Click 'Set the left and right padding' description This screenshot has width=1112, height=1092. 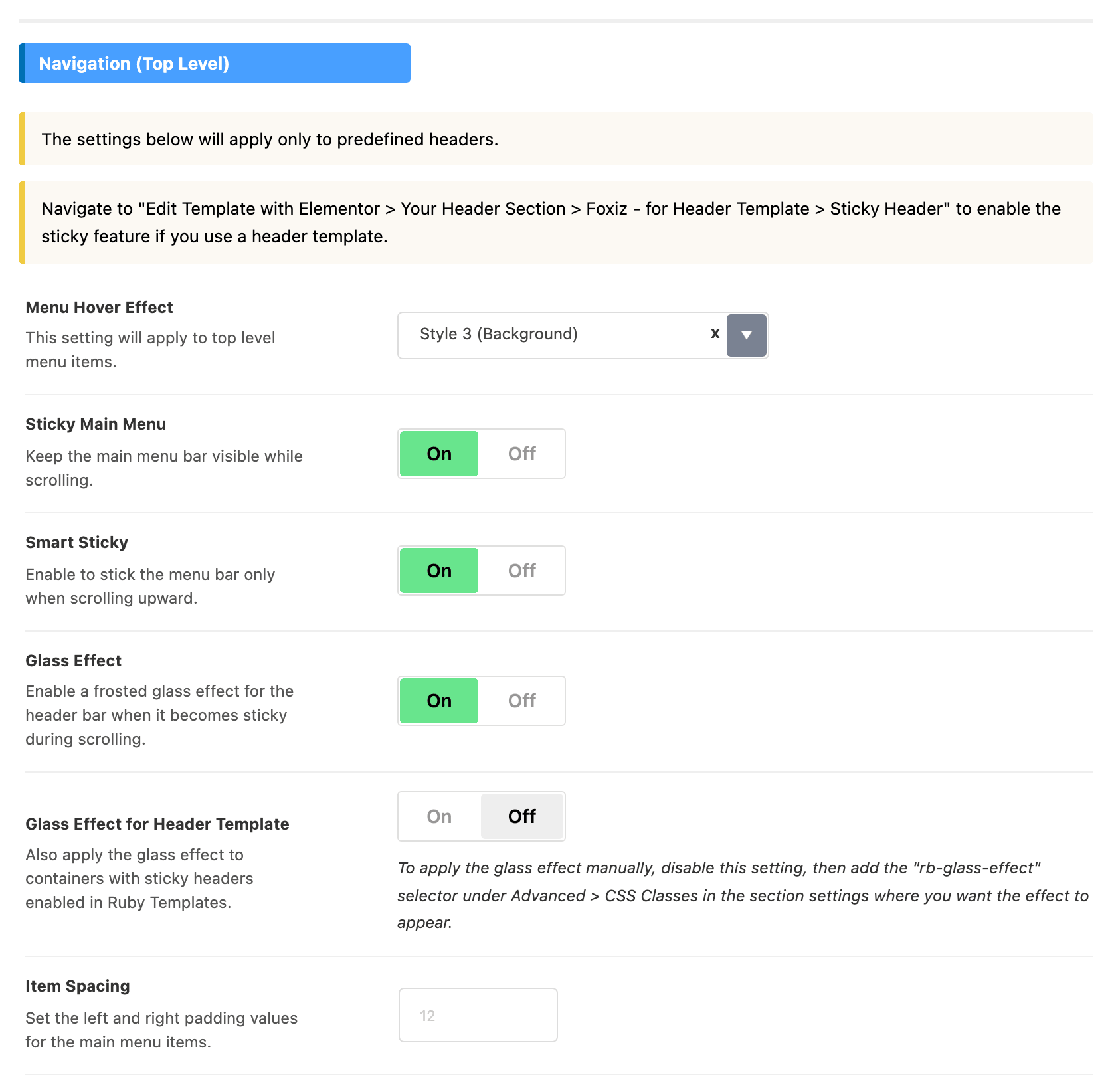coord(161,1030)
